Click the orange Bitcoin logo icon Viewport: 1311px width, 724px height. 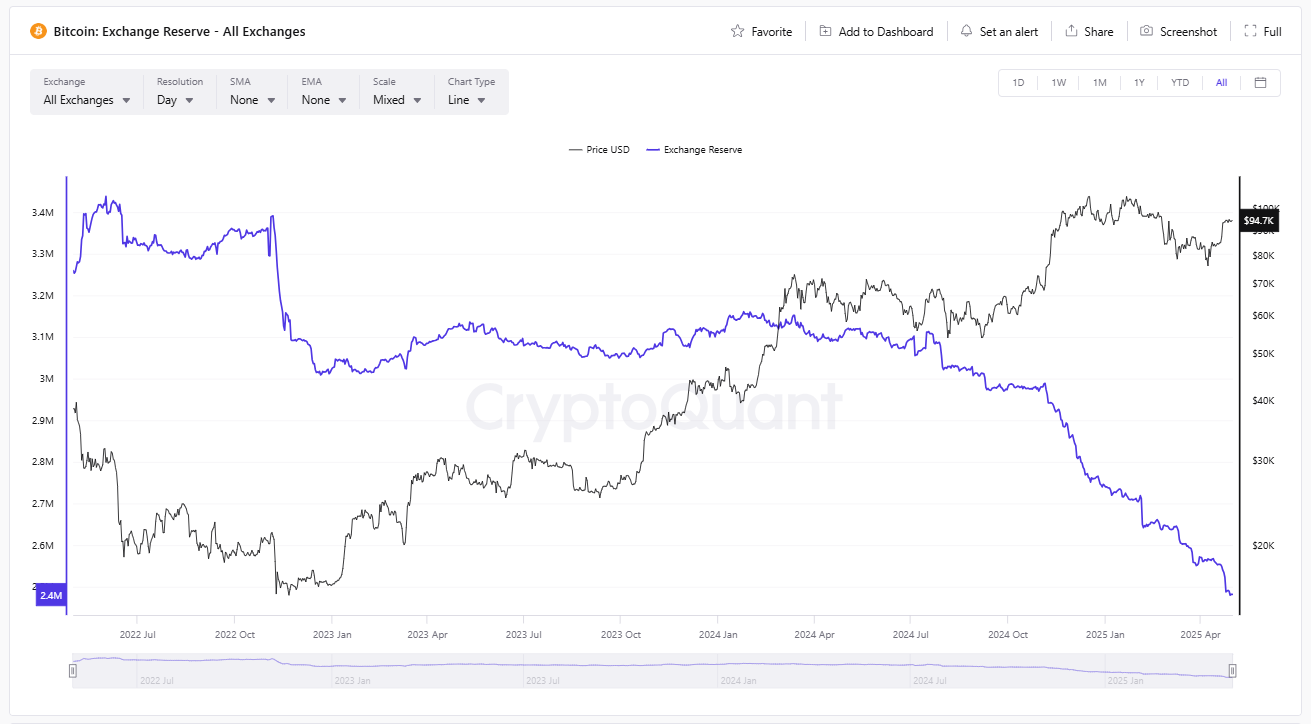[x=38, y=31]
